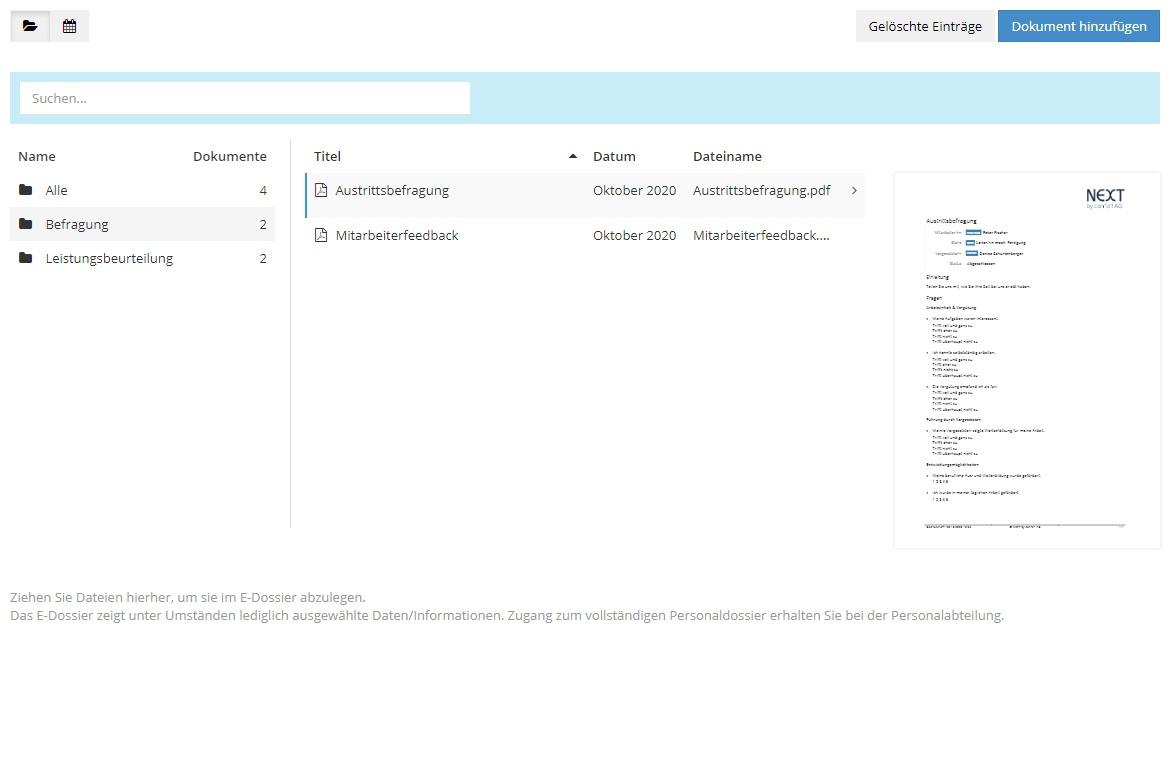This screenshot has height=780, width=1170.
Task: Click the PDF icon beside Austrittsbefragung
Action: [x=321, y=190]
